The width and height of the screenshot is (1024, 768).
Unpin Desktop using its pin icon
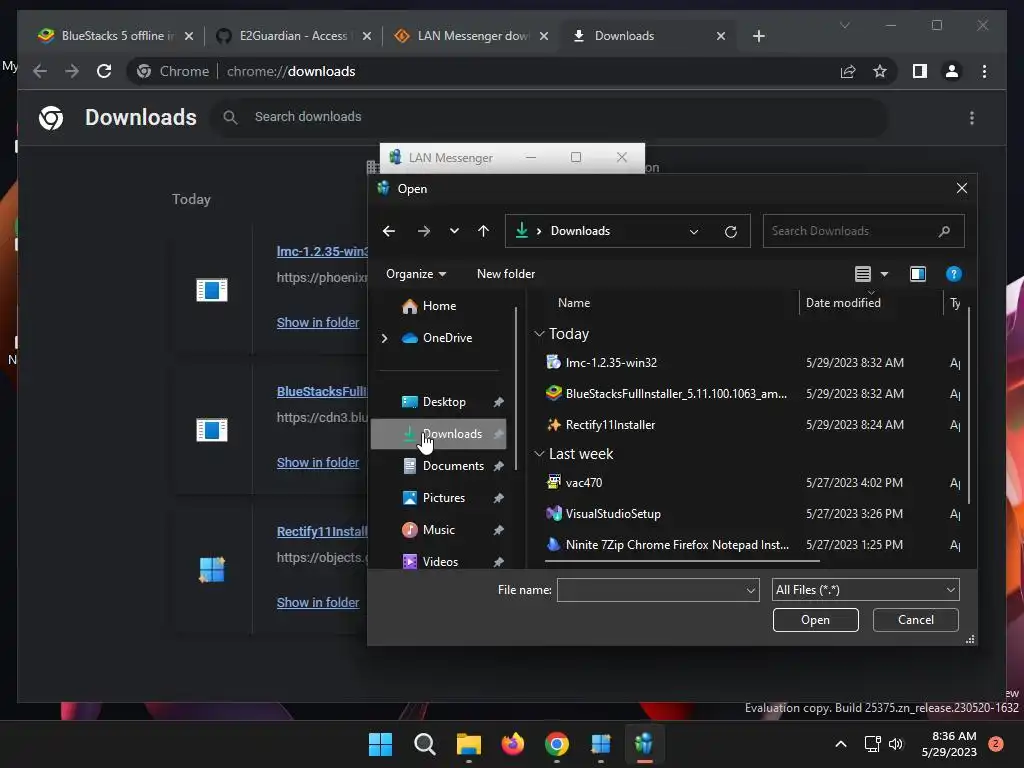498,402
